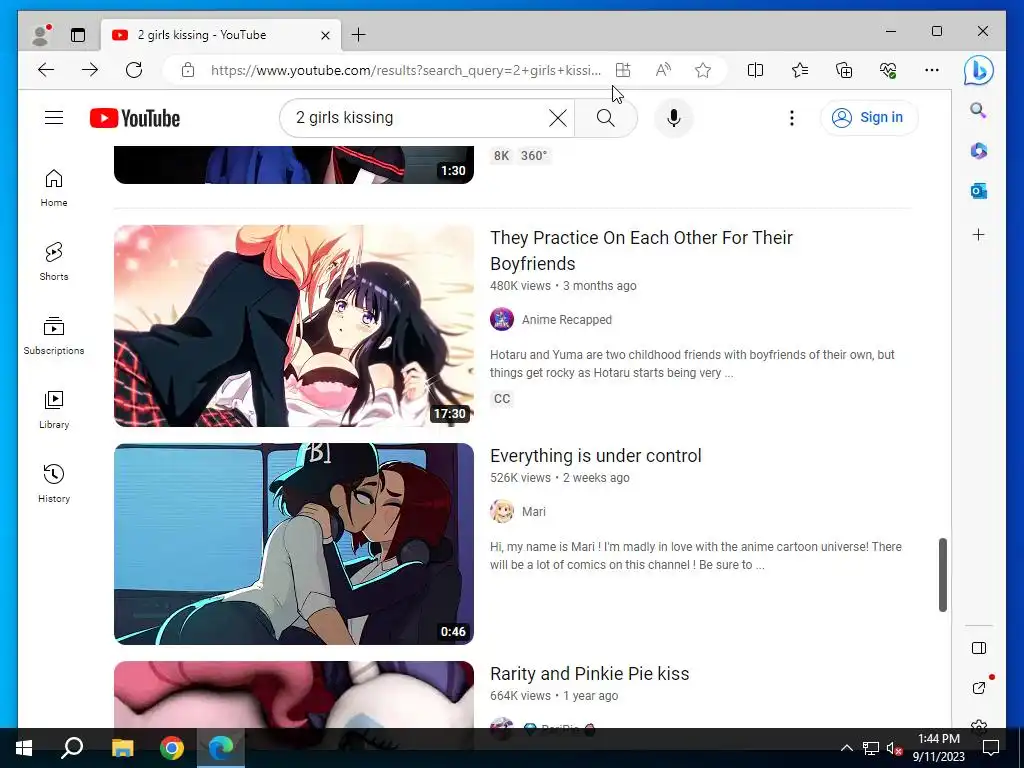Start Read aloud from the address bar

pos(663,70)
